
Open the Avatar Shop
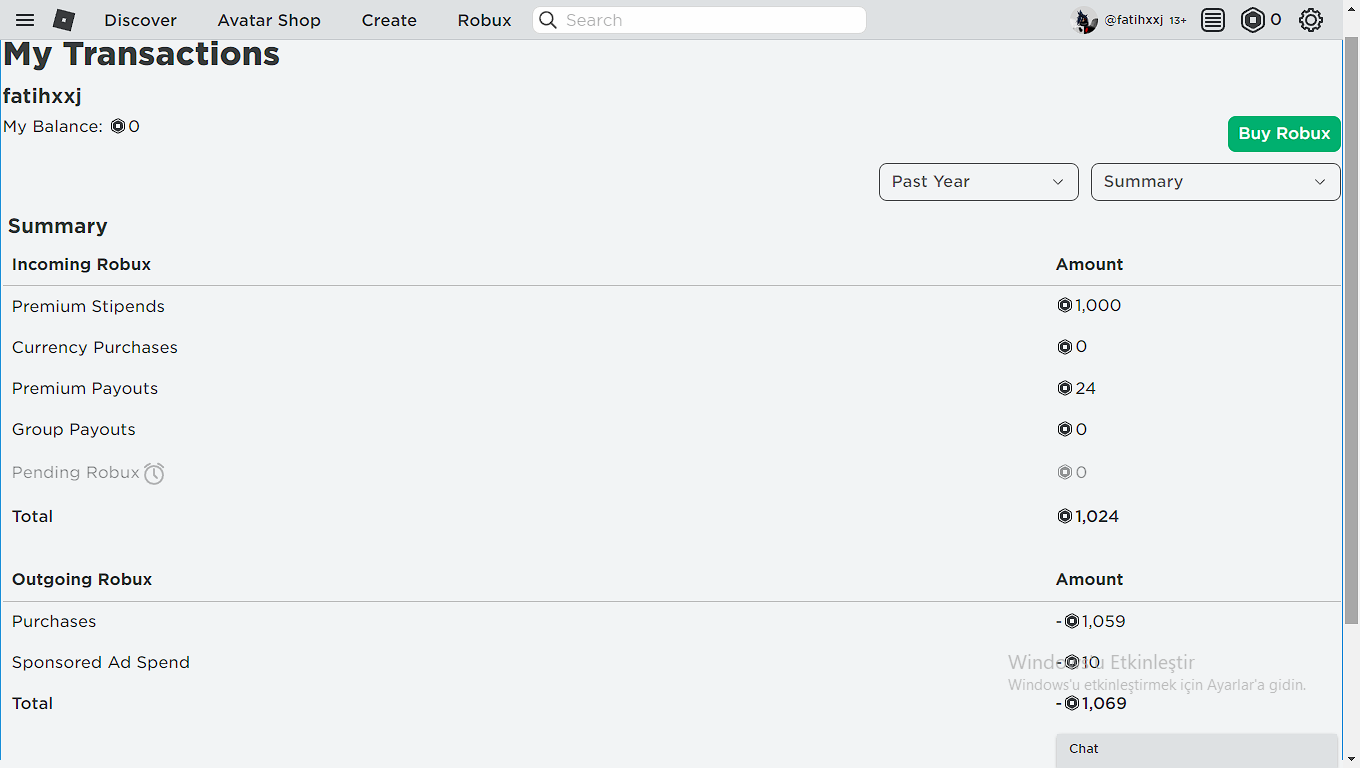point(269,20)
